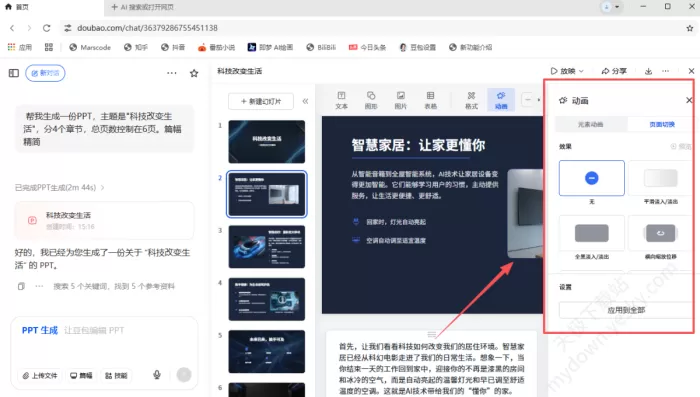The width and height of the screenshot is (700, 397).
Task: Choose the 横向缩放位移 transition effect
Action: pos(661,233)
